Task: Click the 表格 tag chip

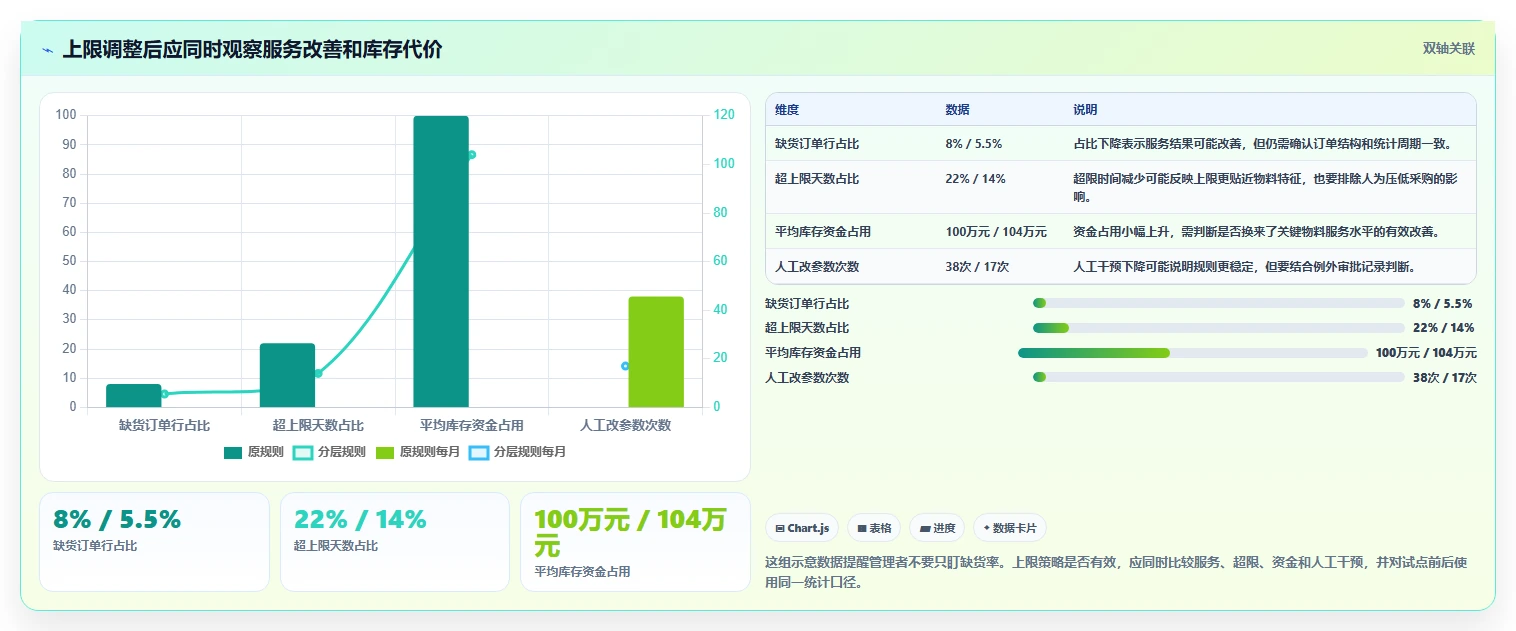Action: (x=874, y=528)
